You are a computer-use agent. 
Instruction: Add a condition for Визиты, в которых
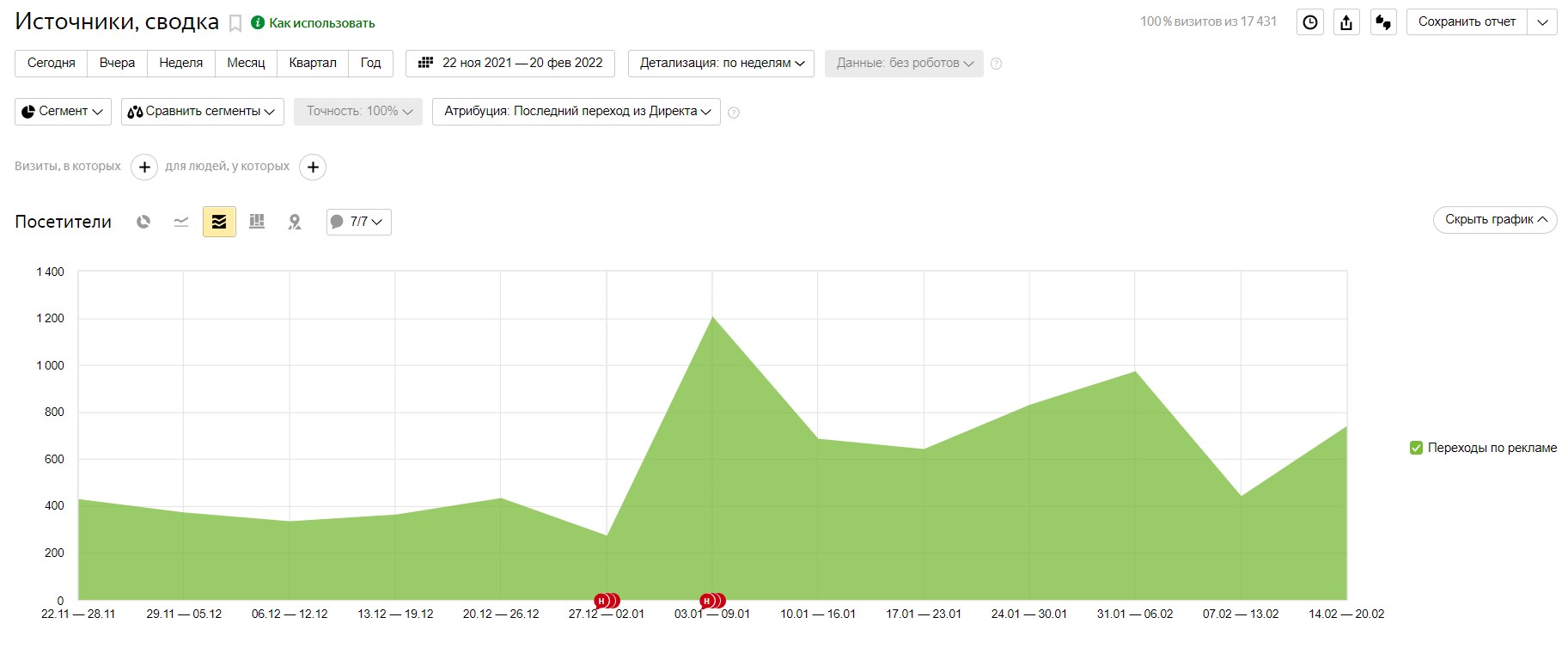click(x=144, y=167)
